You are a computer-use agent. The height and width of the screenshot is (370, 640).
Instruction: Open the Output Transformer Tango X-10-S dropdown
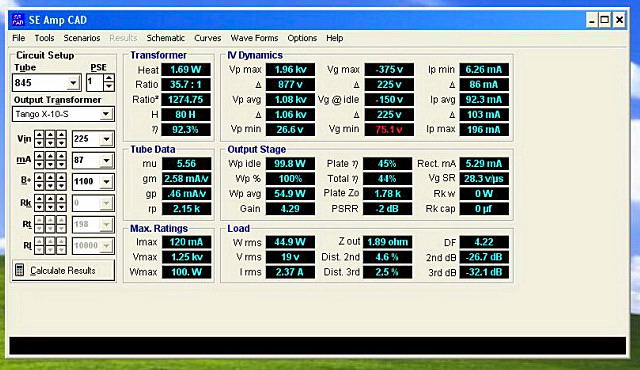[106, 114]
